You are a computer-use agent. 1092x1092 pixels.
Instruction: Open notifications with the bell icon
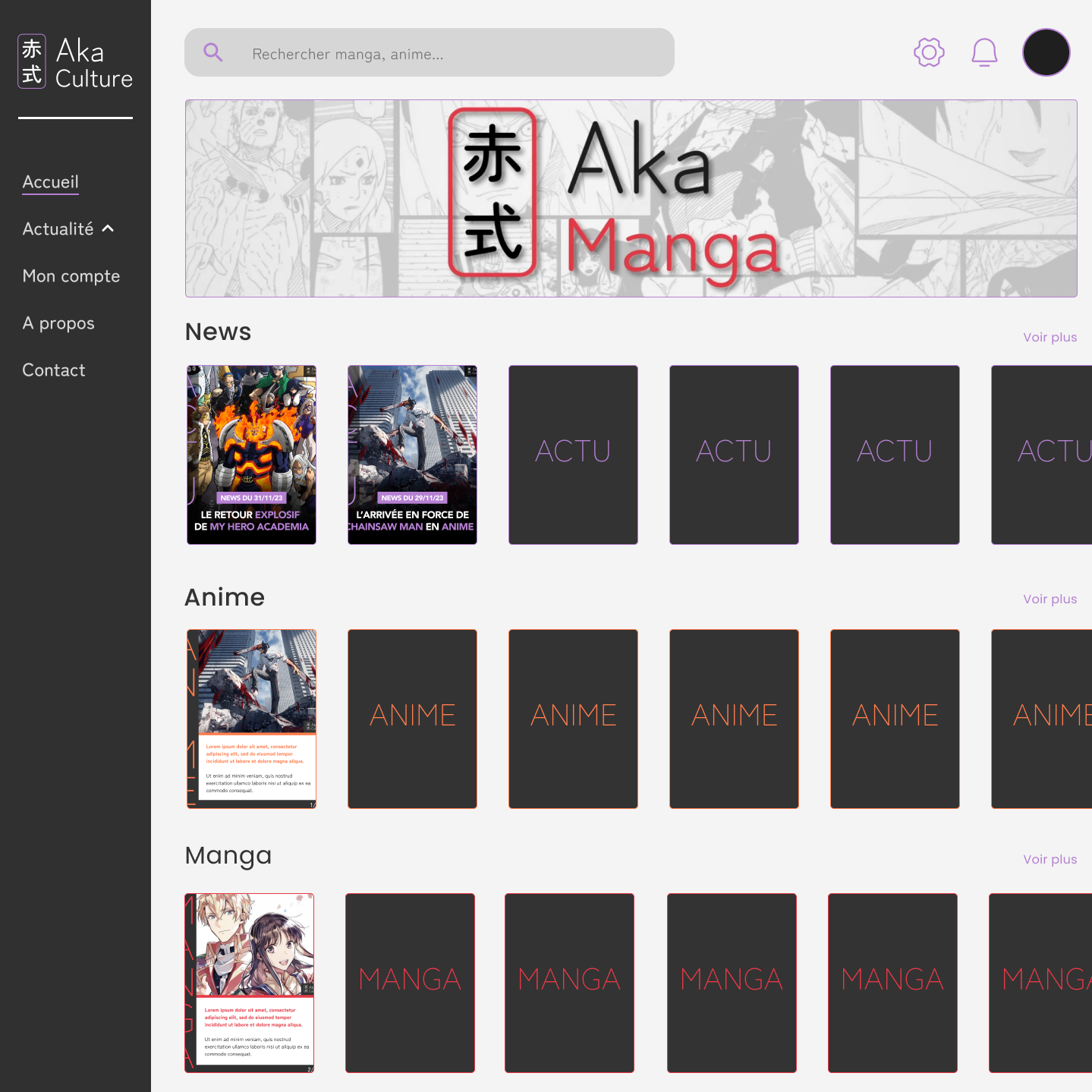984,52
